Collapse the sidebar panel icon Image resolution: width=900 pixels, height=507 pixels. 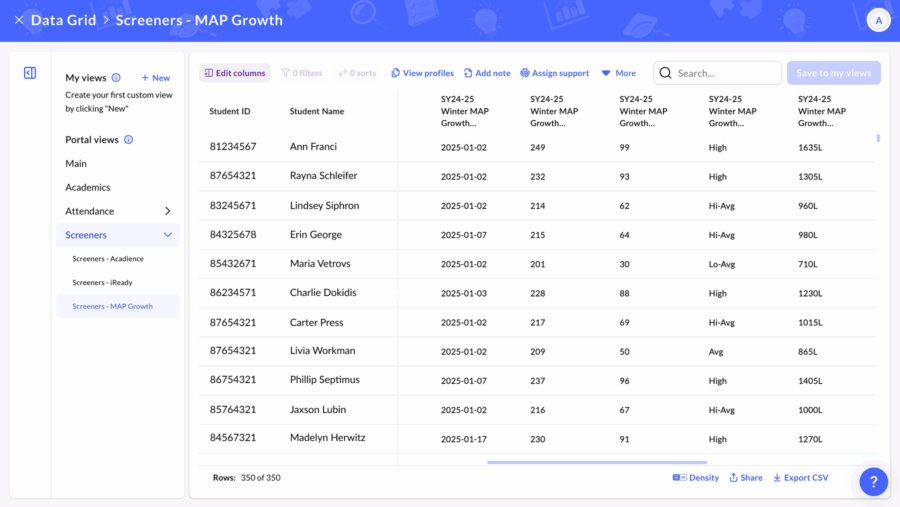click(x=30, y=73)
